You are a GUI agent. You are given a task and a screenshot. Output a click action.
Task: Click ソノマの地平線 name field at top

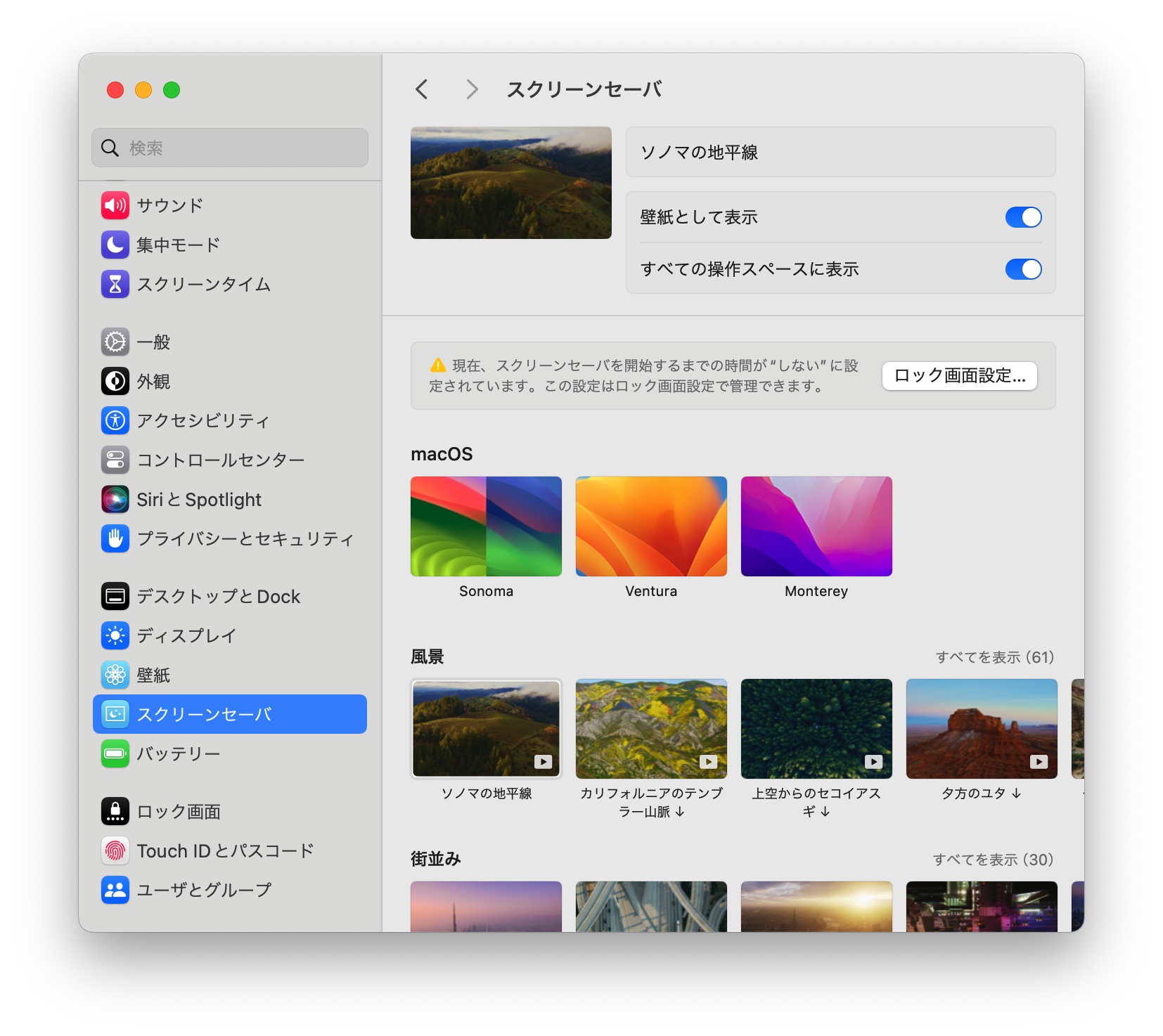(840, 152)
